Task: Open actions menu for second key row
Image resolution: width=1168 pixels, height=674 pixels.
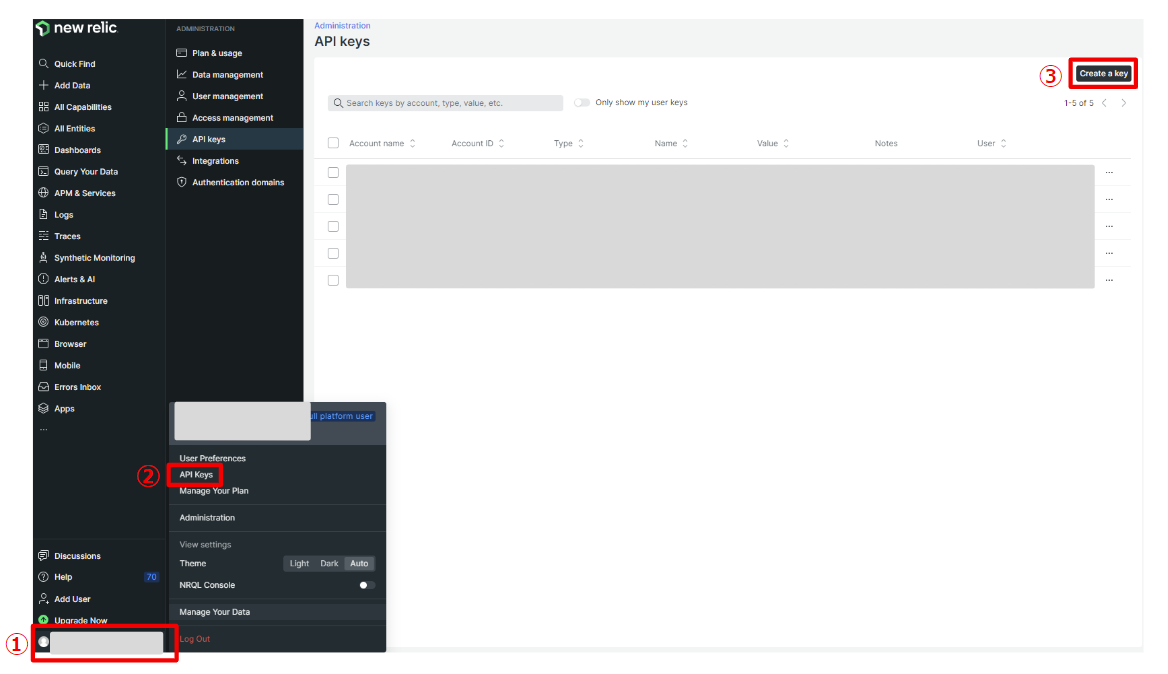Action: (1109, 200)
